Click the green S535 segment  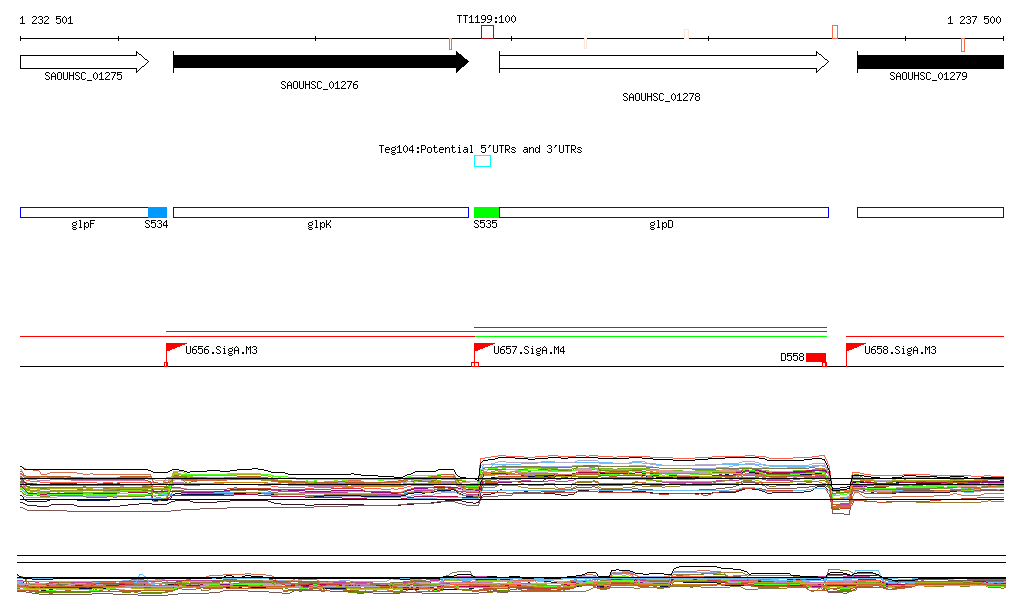[486, 212]
